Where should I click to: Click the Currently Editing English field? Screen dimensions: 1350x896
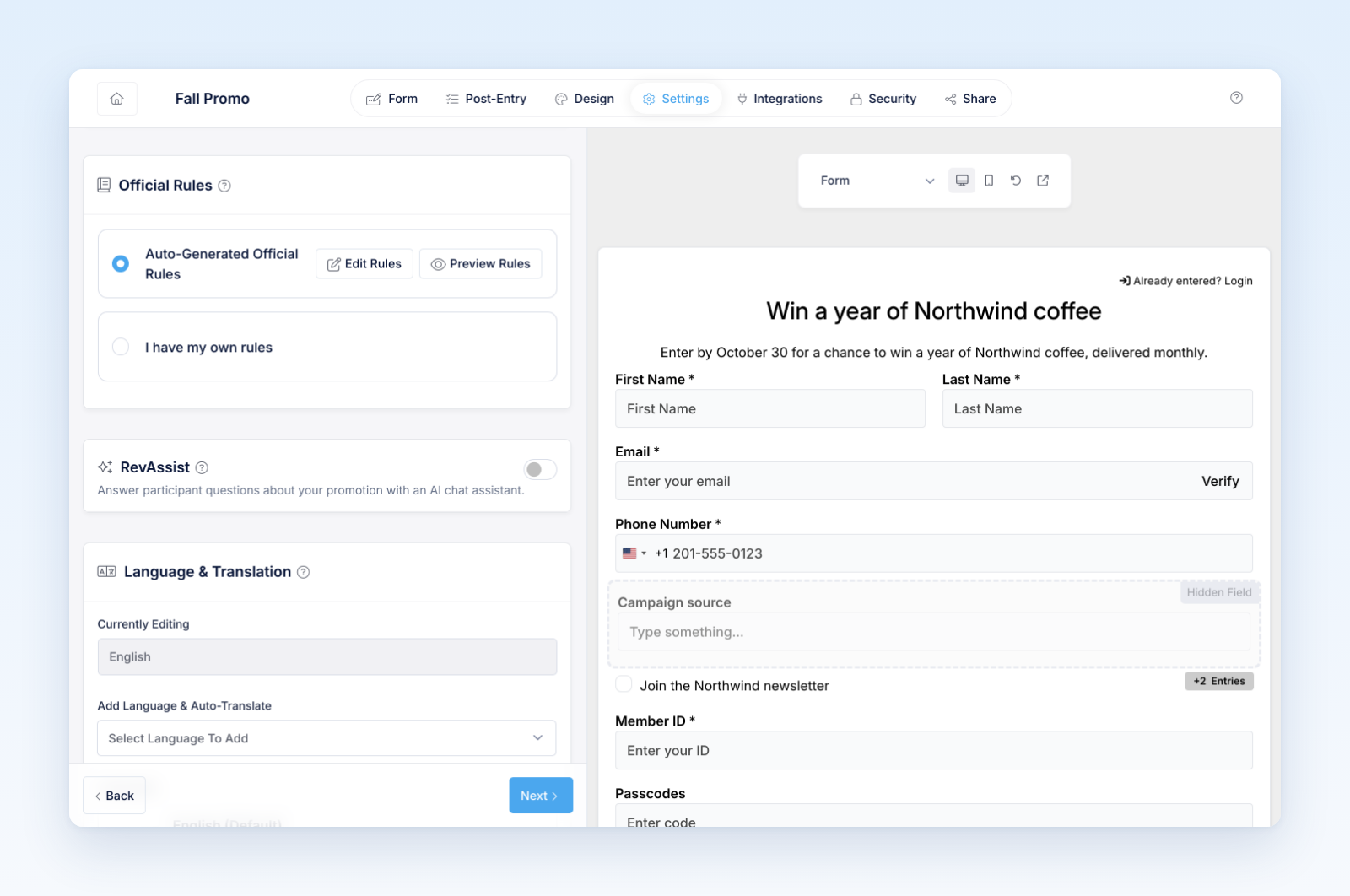coord(327,656)
